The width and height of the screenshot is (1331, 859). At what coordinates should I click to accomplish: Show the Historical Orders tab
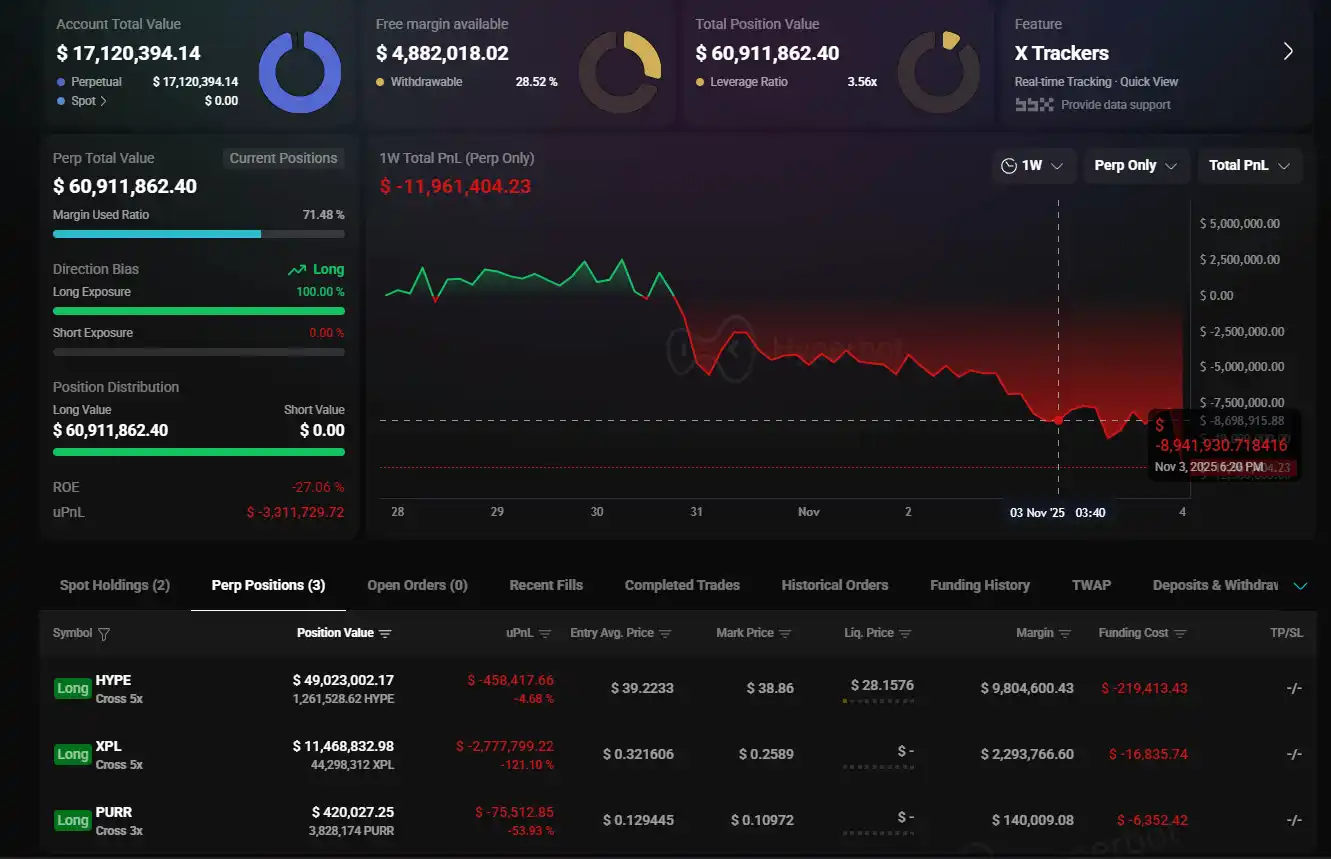click(x=835, y=585)
